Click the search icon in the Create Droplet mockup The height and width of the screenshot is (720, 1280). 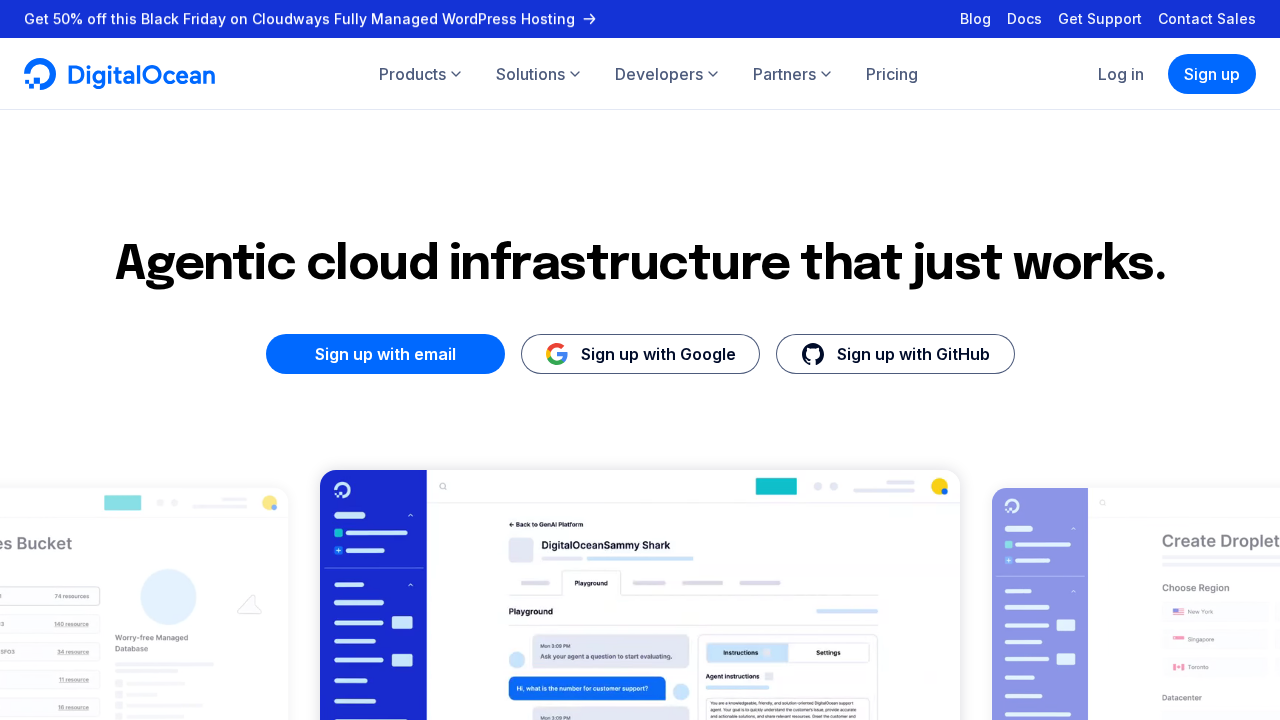pos(1102,503)
